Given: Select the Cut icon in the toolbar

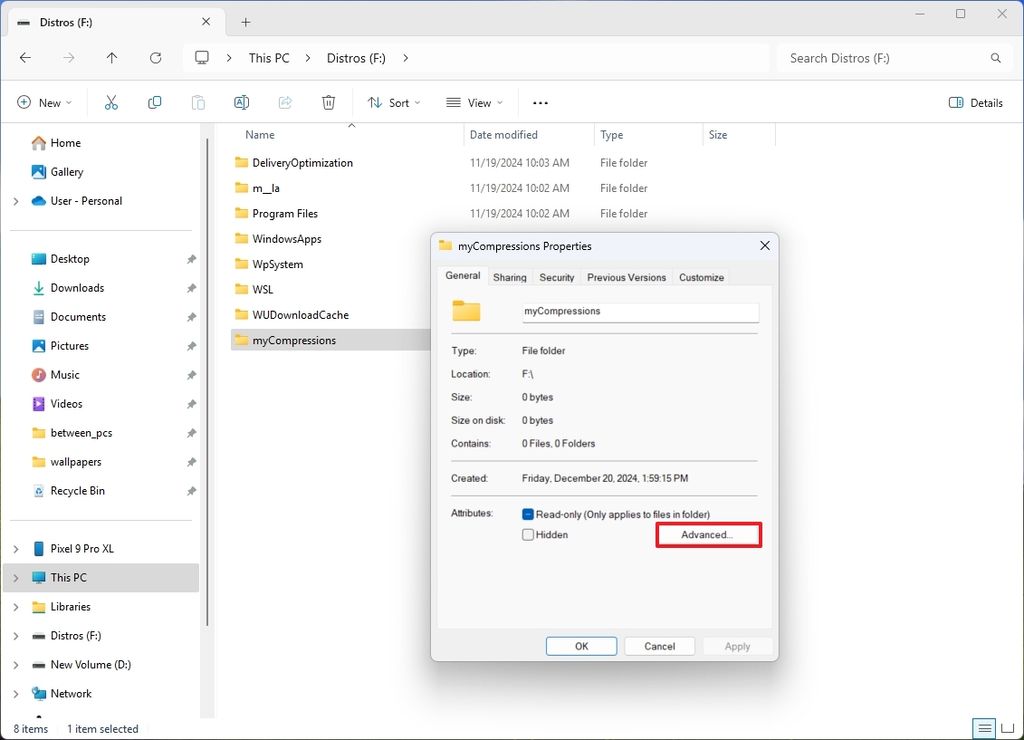Looking at the screenshot, I should pyautogui.click(x=110, y=102).
